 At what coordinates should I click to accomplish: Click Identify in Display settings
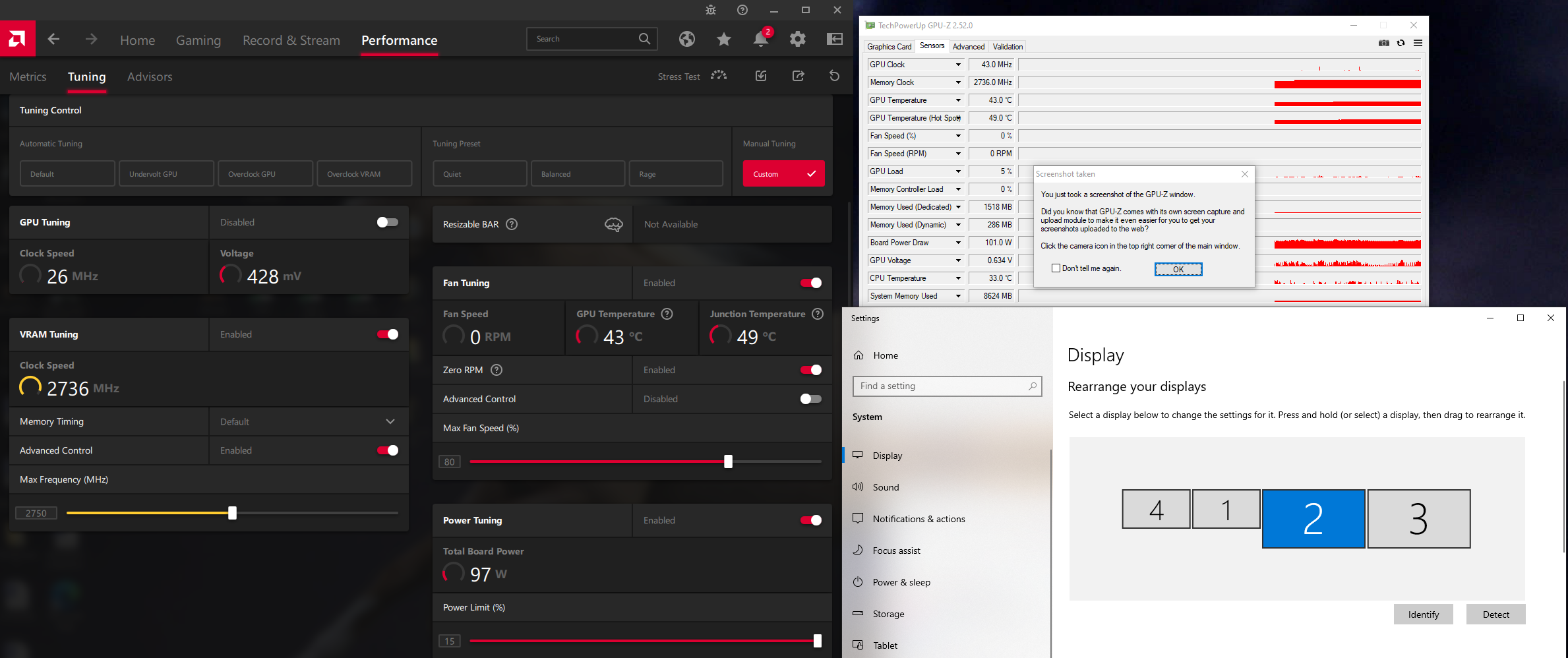[x=1424, y=614]
